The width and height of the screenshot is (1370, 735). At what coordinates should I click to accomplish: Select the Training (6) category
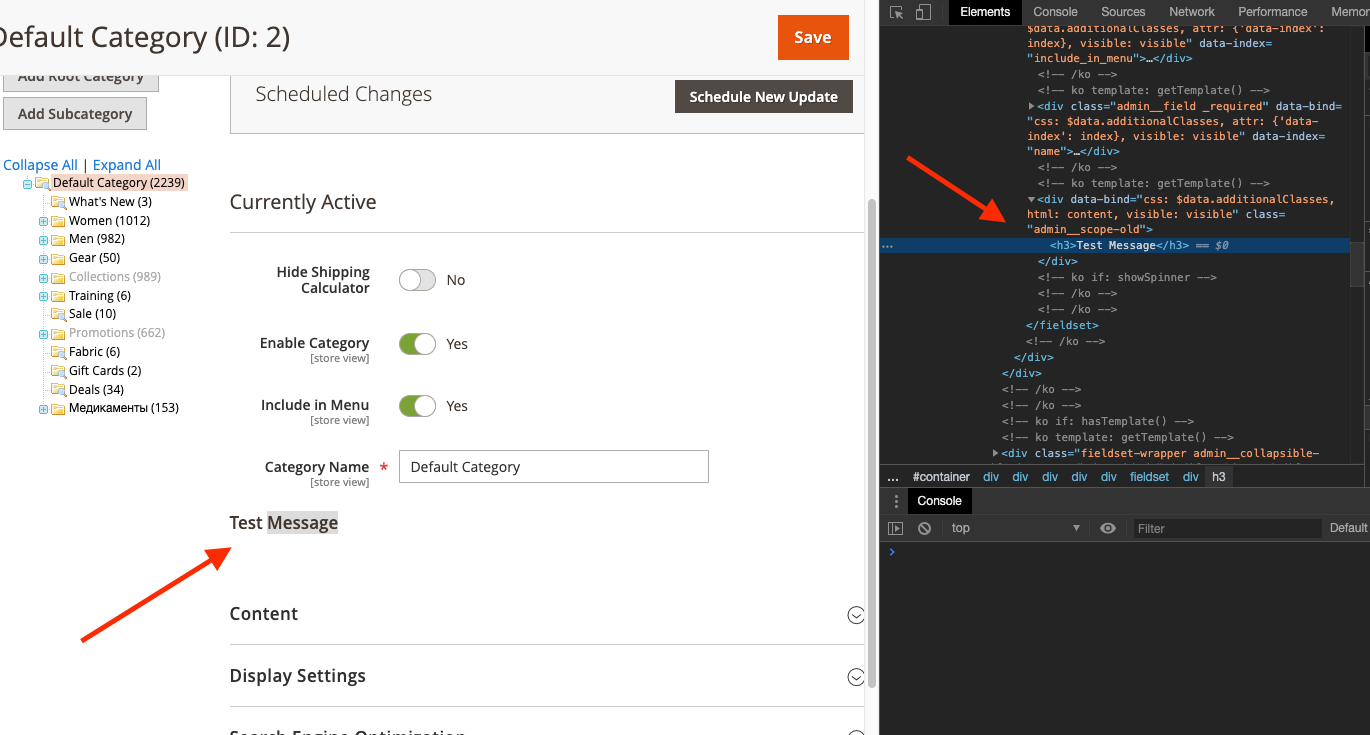[100, 296]
